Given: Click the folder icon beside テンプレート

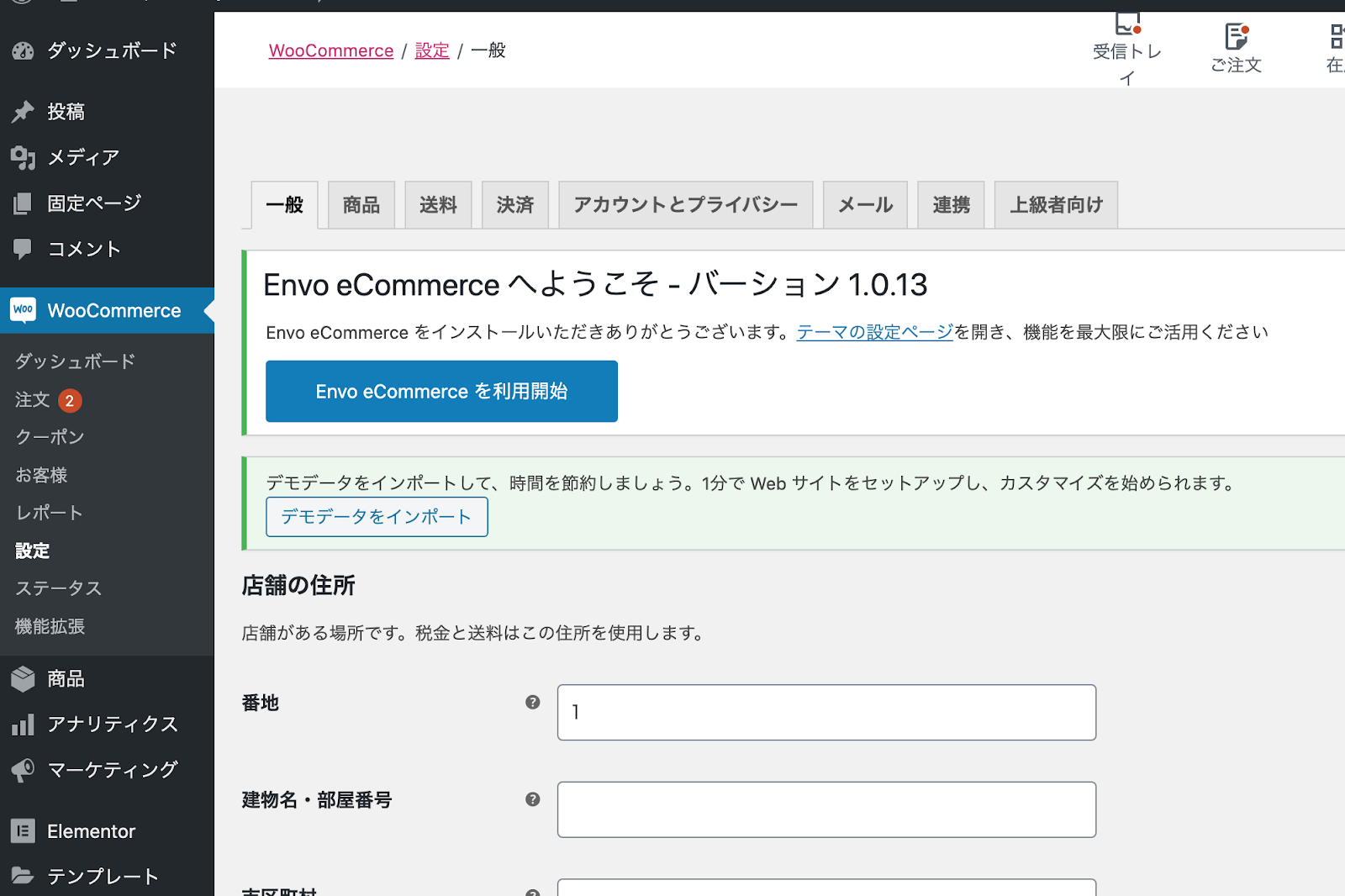Looking at the screenshot, I should tap(23, 876).
